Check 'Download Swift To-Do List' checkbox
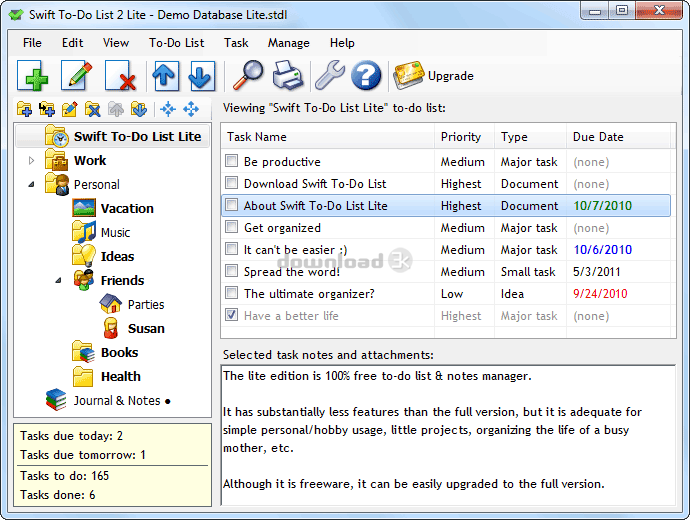The width and height of the screenshot is (690, 520). pos(231,183)
